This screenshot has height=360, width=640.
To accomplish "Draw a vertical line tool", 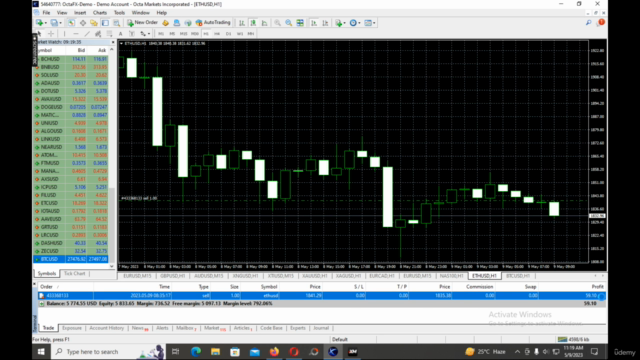I will coord(64,34).
